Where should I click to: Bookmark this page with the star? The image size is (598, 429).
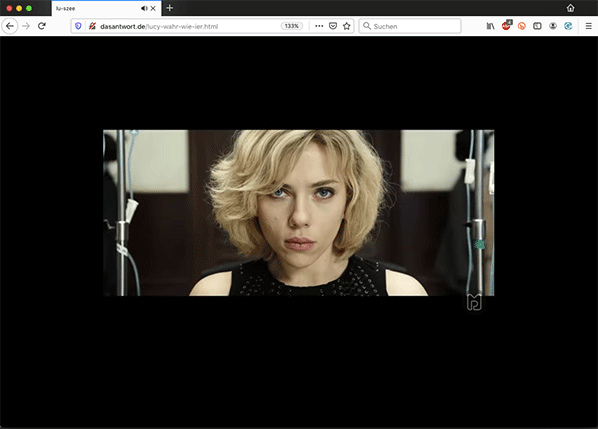pos(346,26)
